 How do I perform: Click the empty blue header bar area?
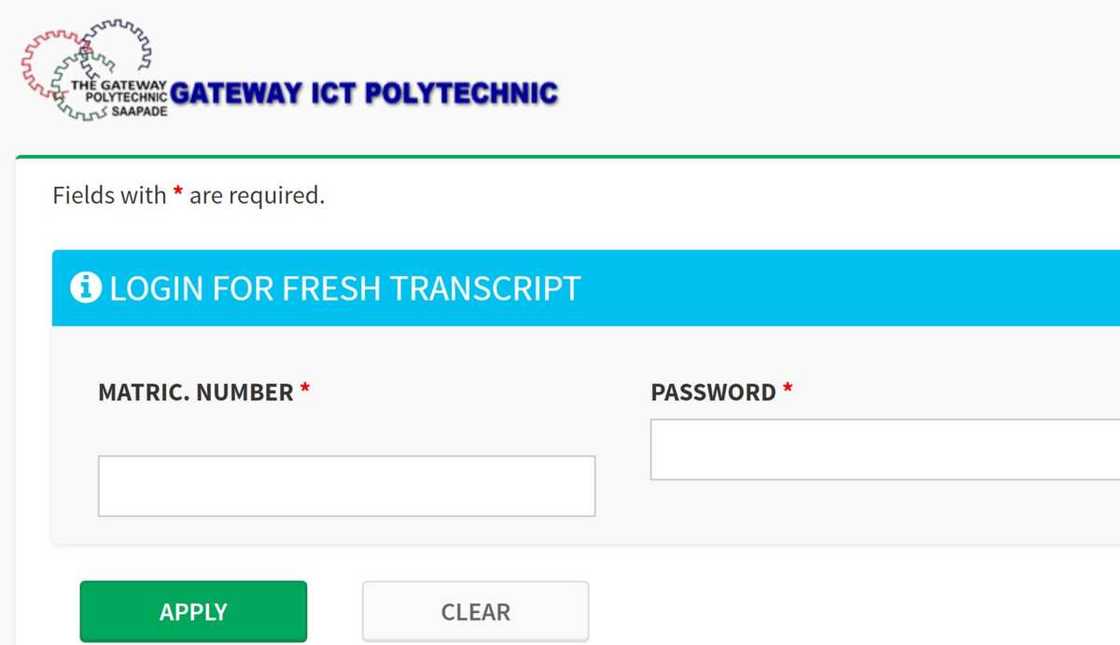[850, 288]
